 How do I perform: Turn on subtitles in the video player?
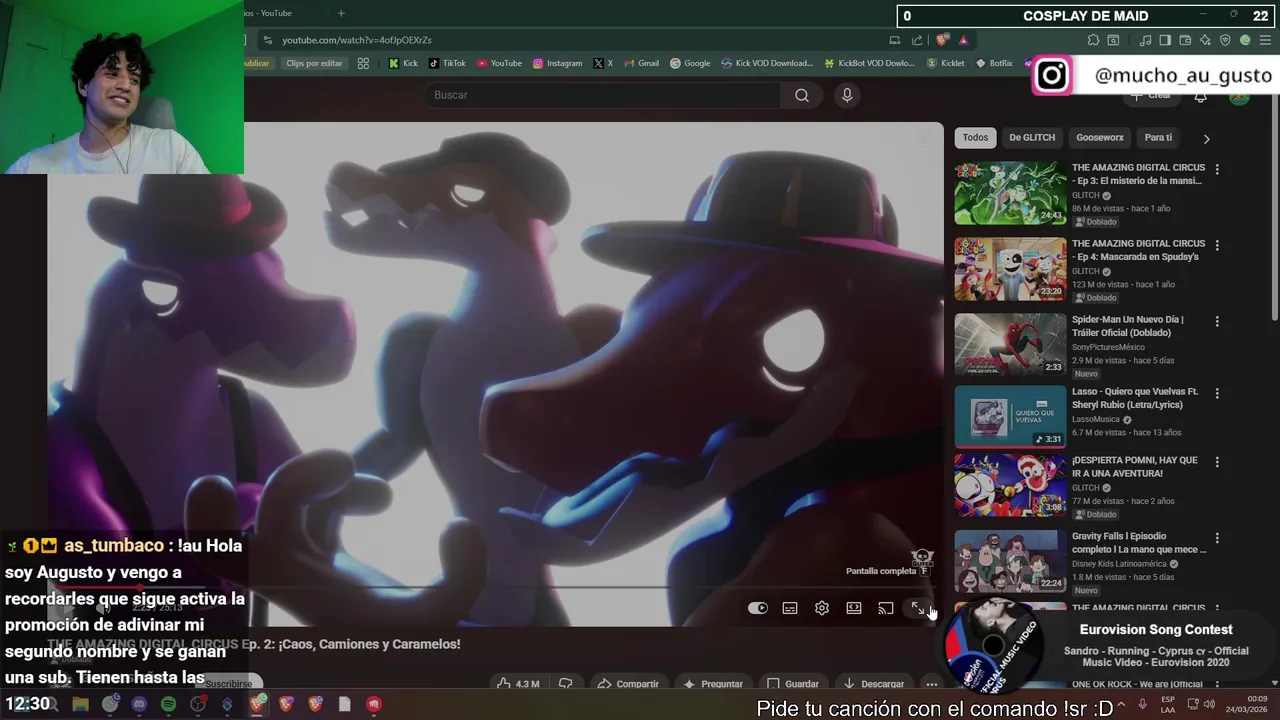click(x=790, y=608)
